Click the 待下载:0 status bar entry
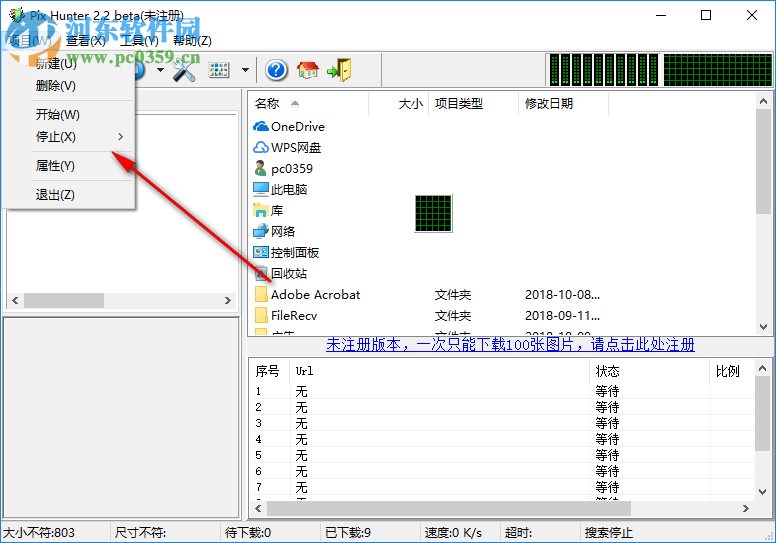This screenshot has height=543, width=776. (x=248, y=533)
